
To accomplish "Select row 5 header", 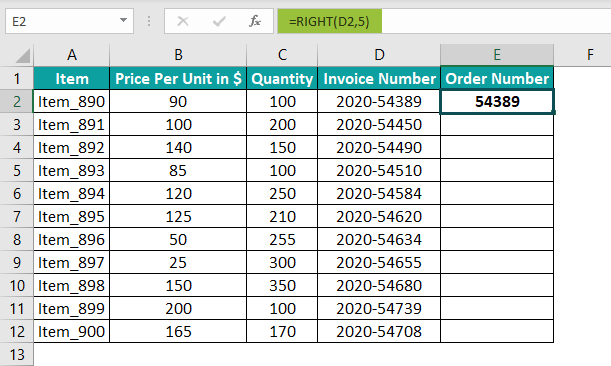I will (x=17, y=170).
